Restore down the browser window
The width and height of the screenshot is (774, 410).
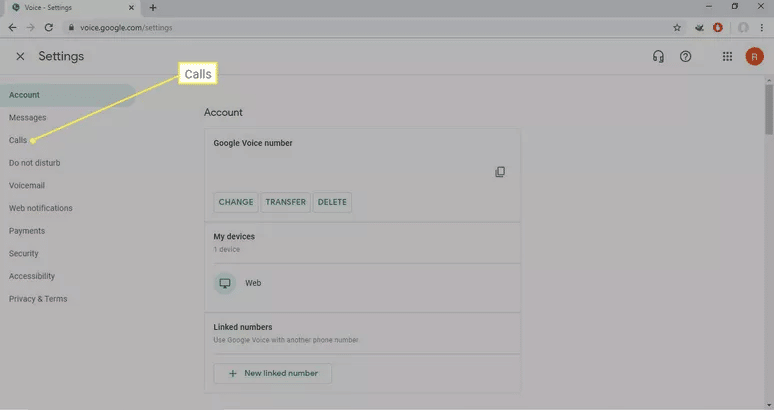(x=735, y=6)
